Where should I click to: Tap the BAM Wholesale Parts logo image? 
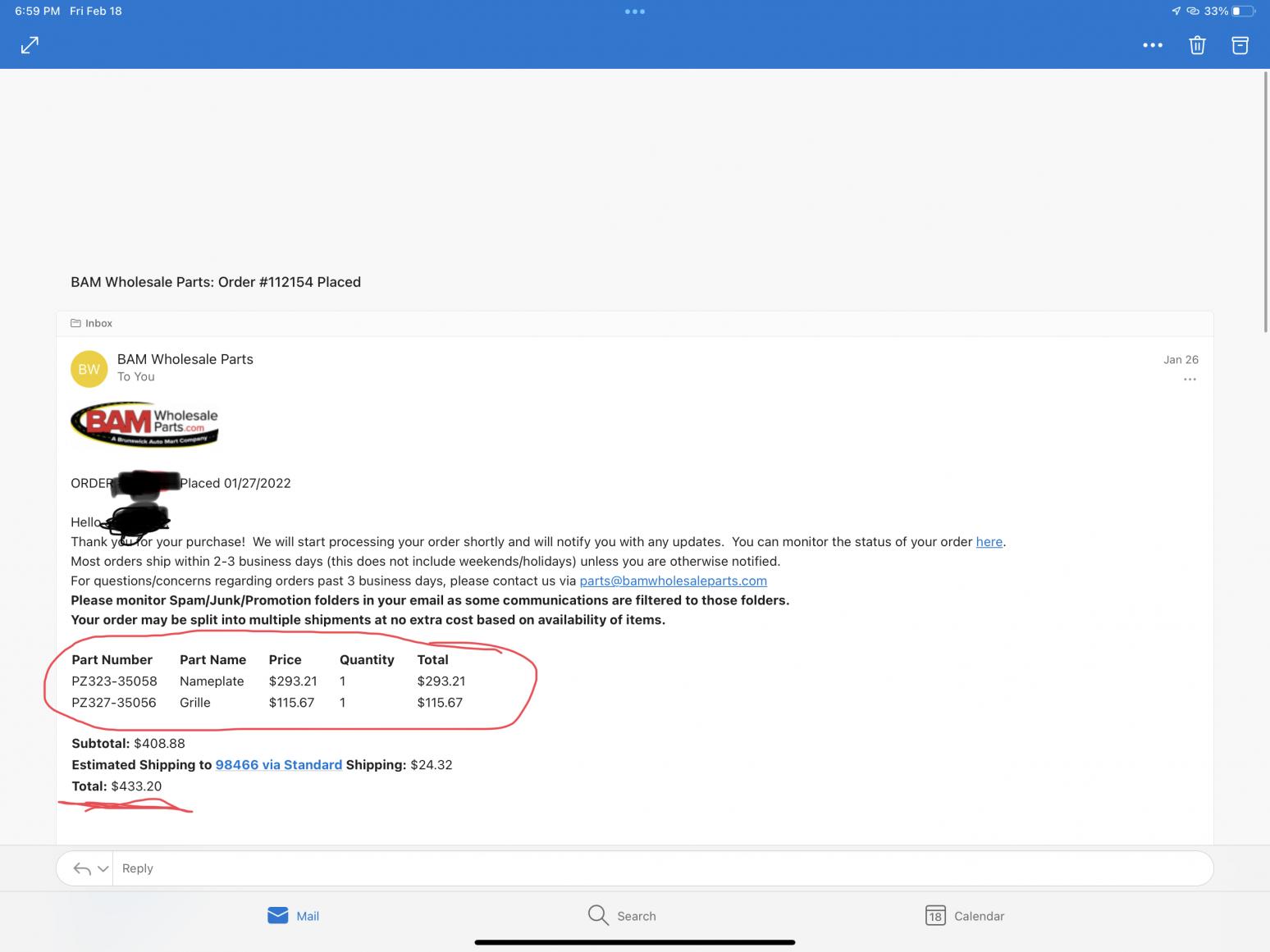[x=144, y=424]
